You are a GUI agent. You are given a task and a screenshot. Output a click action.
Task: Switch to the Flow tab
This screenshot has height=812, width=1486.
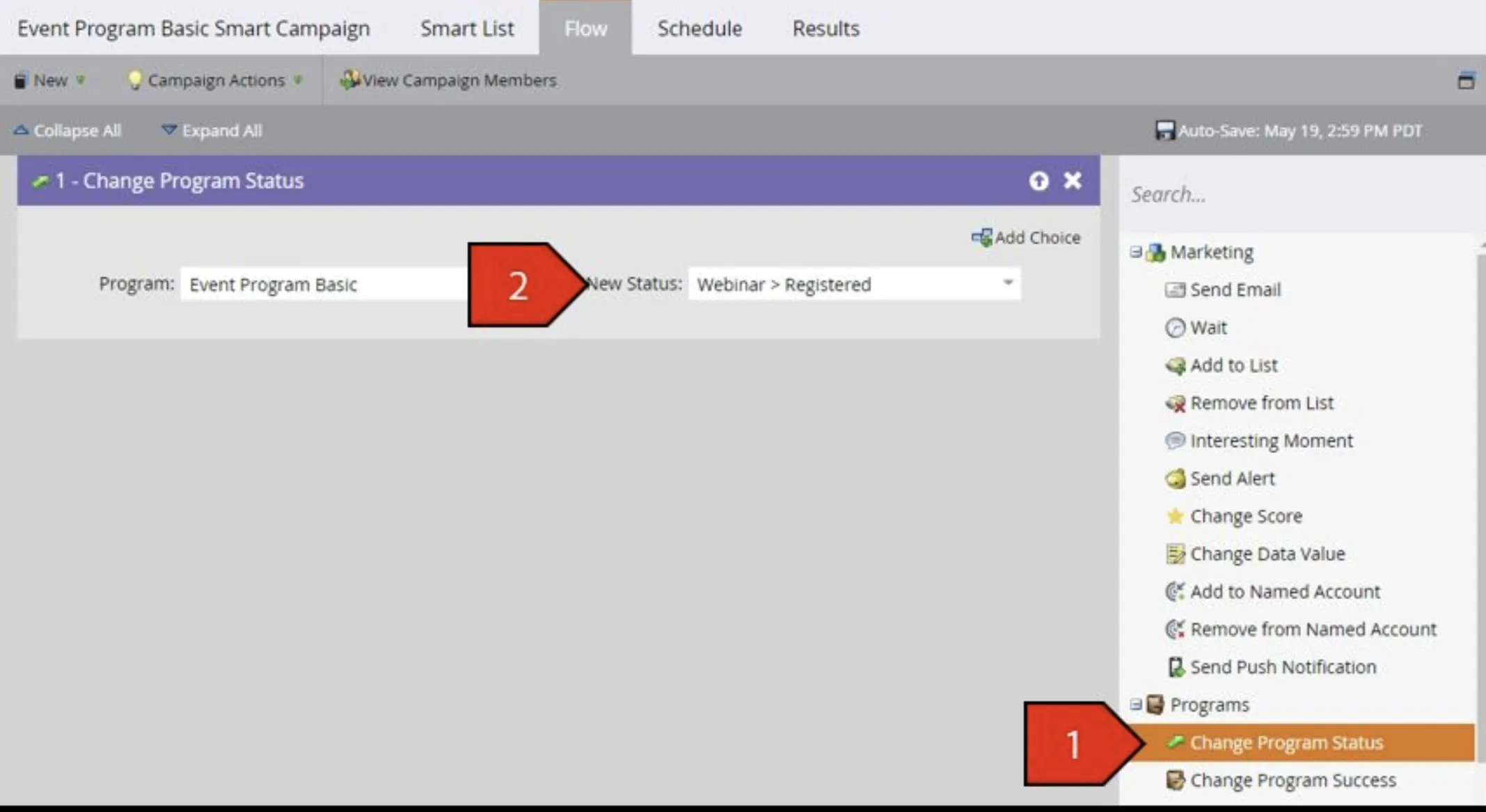tap(585, 29)
